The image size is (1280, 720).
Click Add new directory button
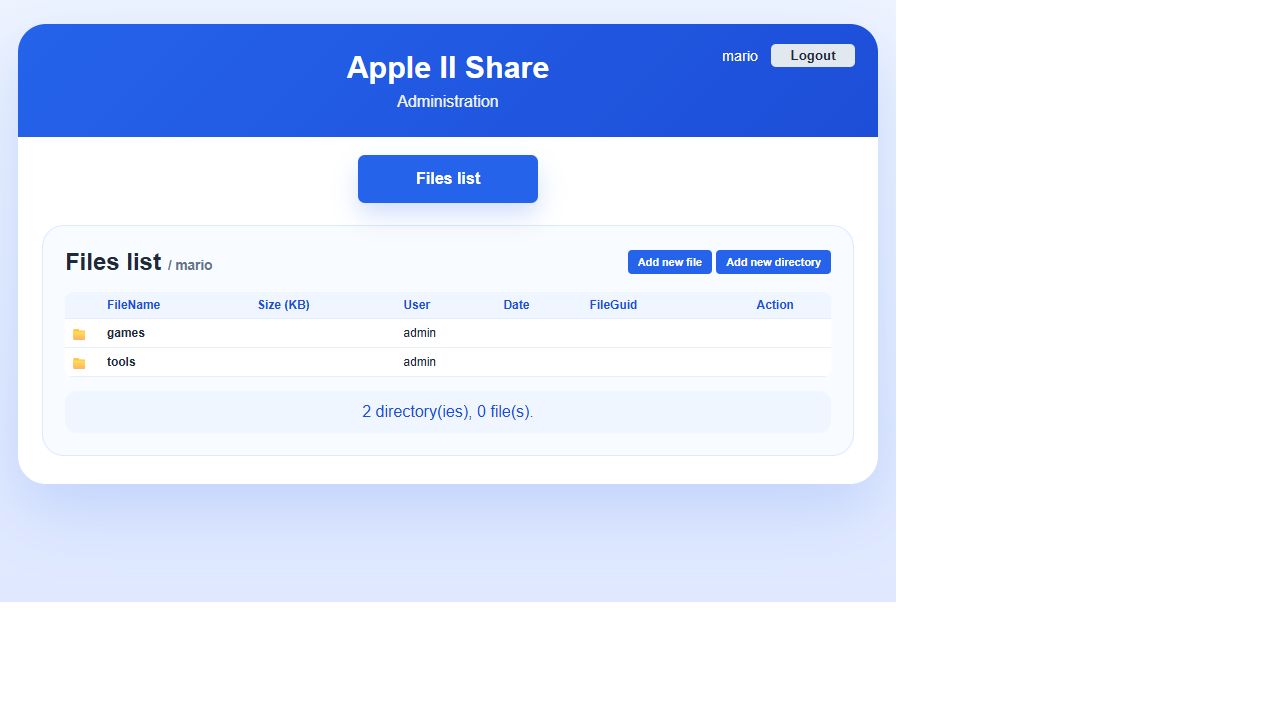click(x=773, y=262)
